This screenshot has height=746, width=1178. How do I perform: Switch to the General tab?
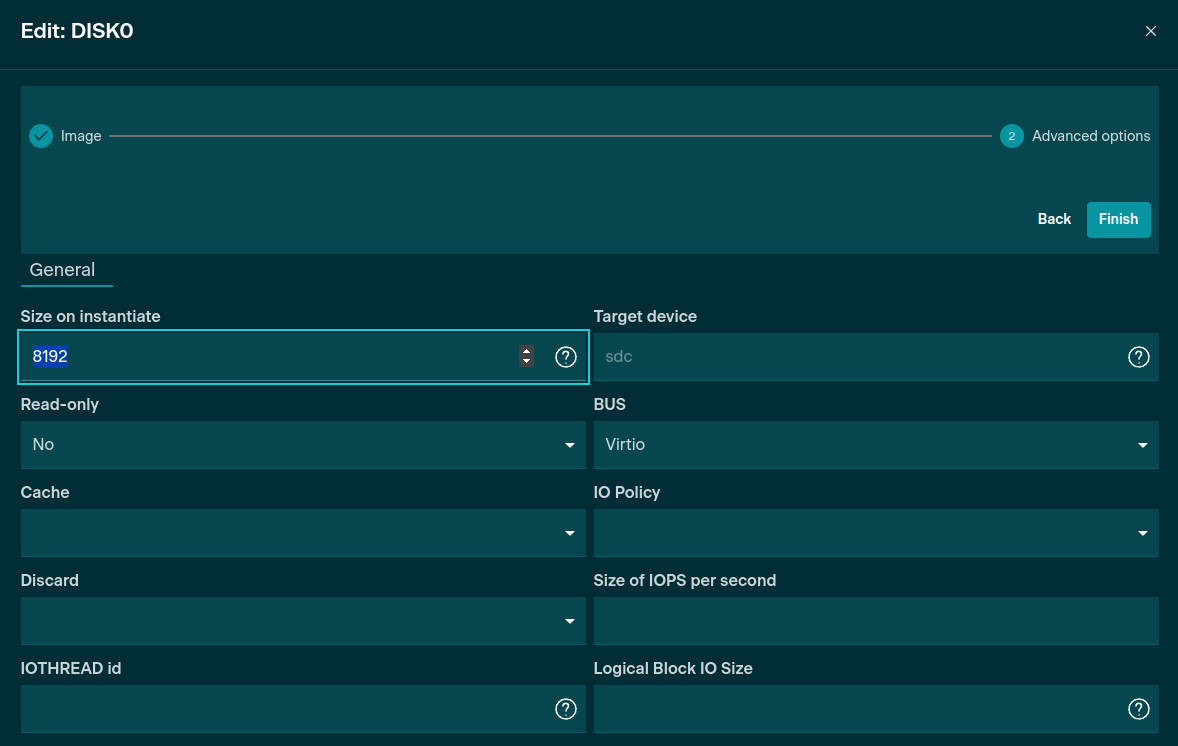coord(63,270)
